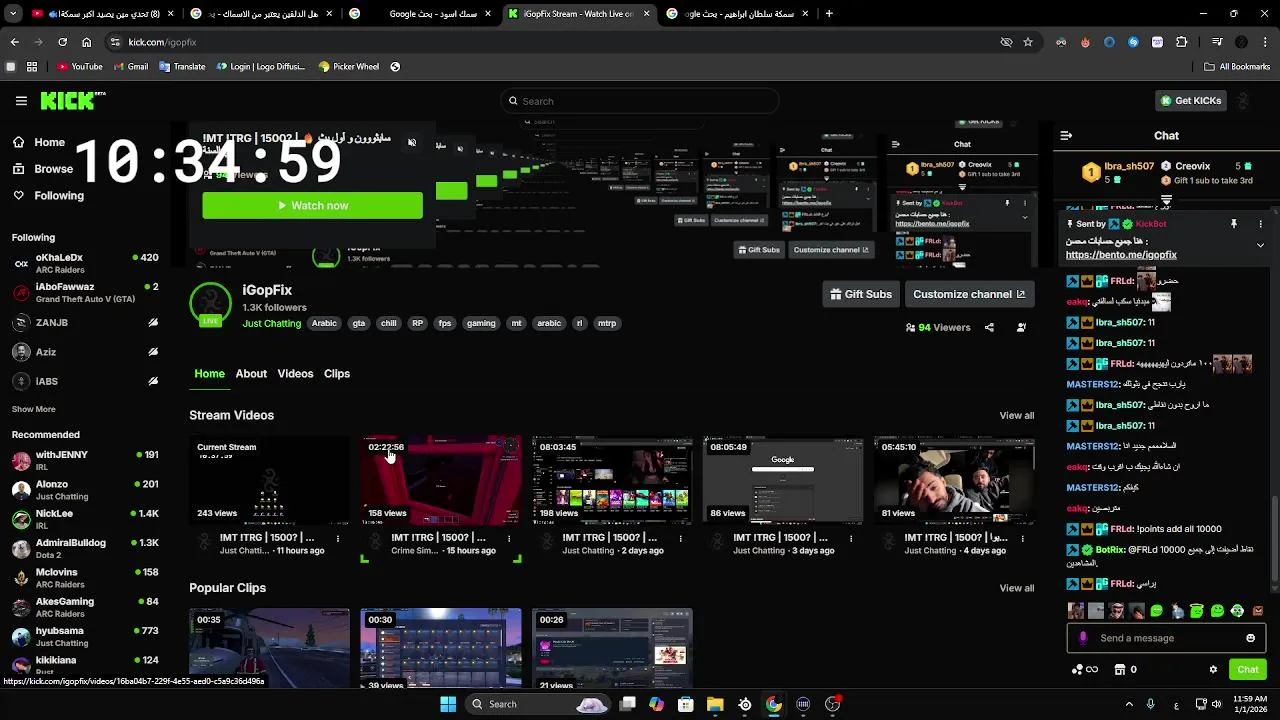Screen dimensions: 1280x720
Task: Open pinned message three-dot options
Action: click(x=1261, y=224)
